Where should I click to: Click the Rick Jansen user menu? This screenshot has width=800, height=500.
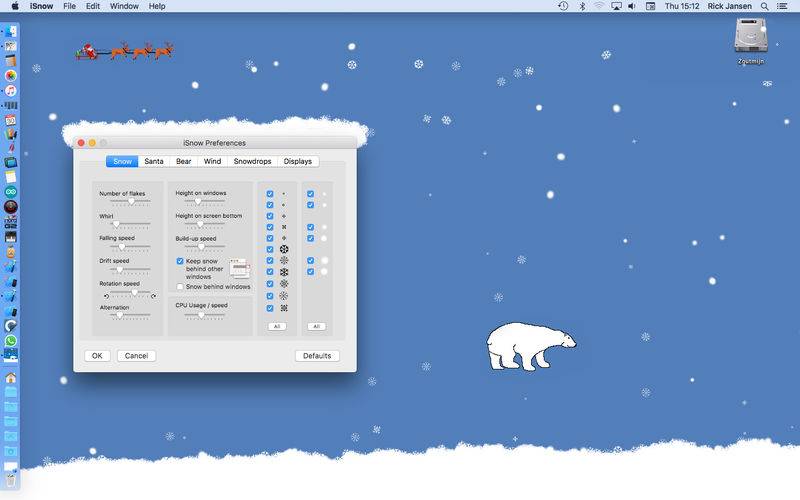(x=729, y=6)
